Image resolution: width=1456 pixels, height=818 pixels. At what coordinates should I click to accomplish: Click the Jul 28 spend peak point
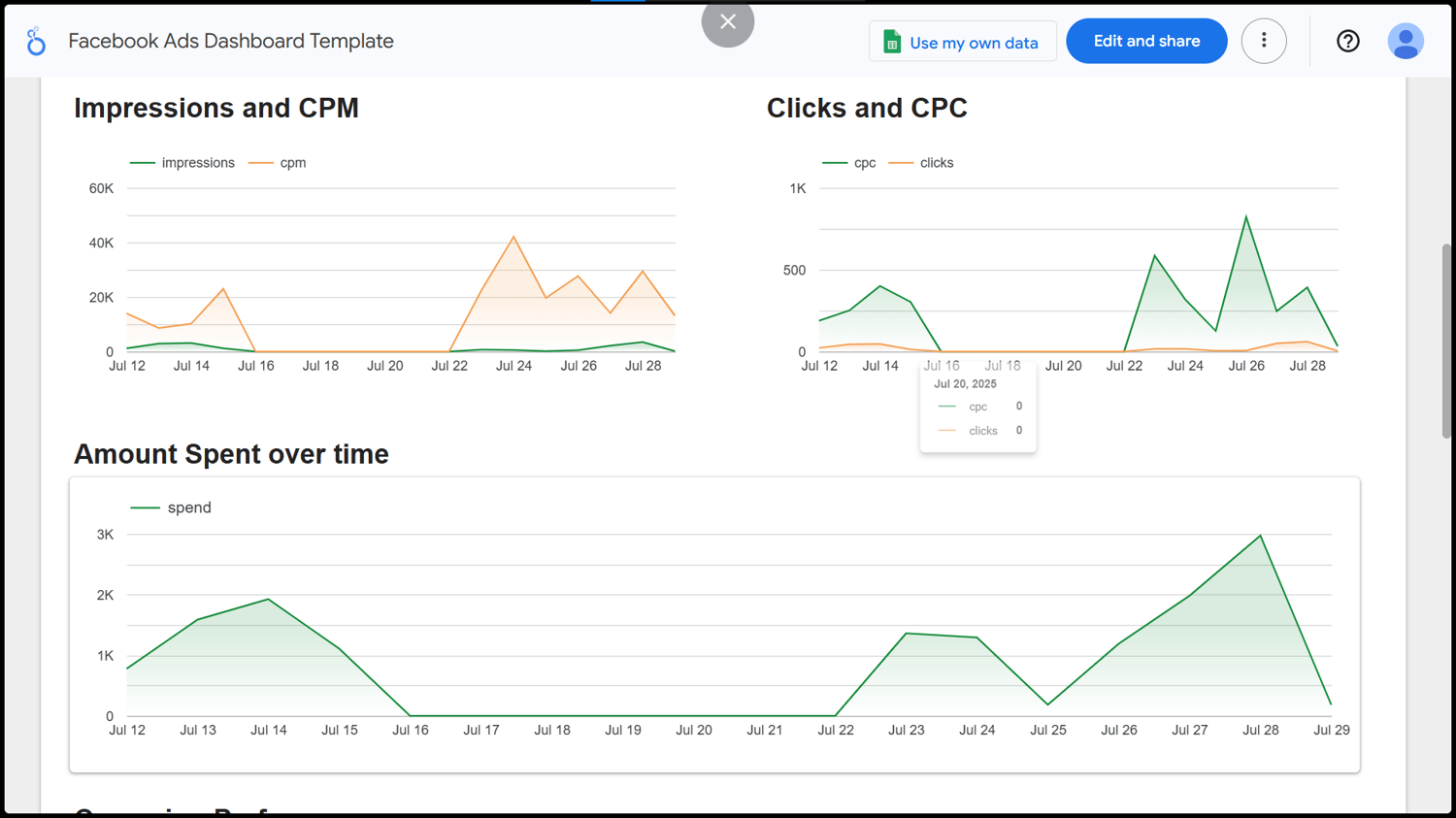coord(1260,536)
